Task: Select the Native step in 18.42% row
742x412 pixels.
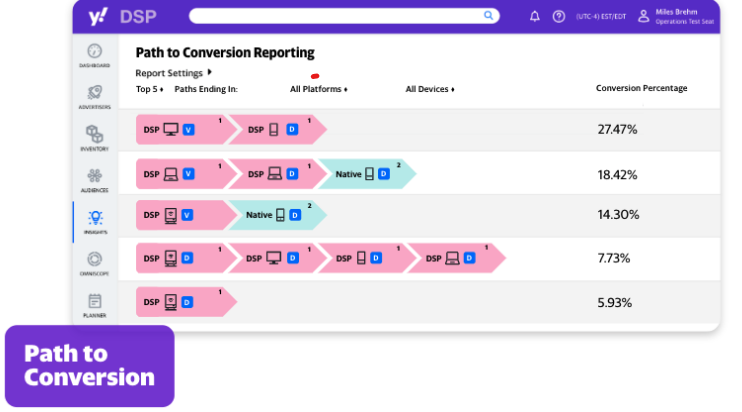Action: tap(367, 174)
